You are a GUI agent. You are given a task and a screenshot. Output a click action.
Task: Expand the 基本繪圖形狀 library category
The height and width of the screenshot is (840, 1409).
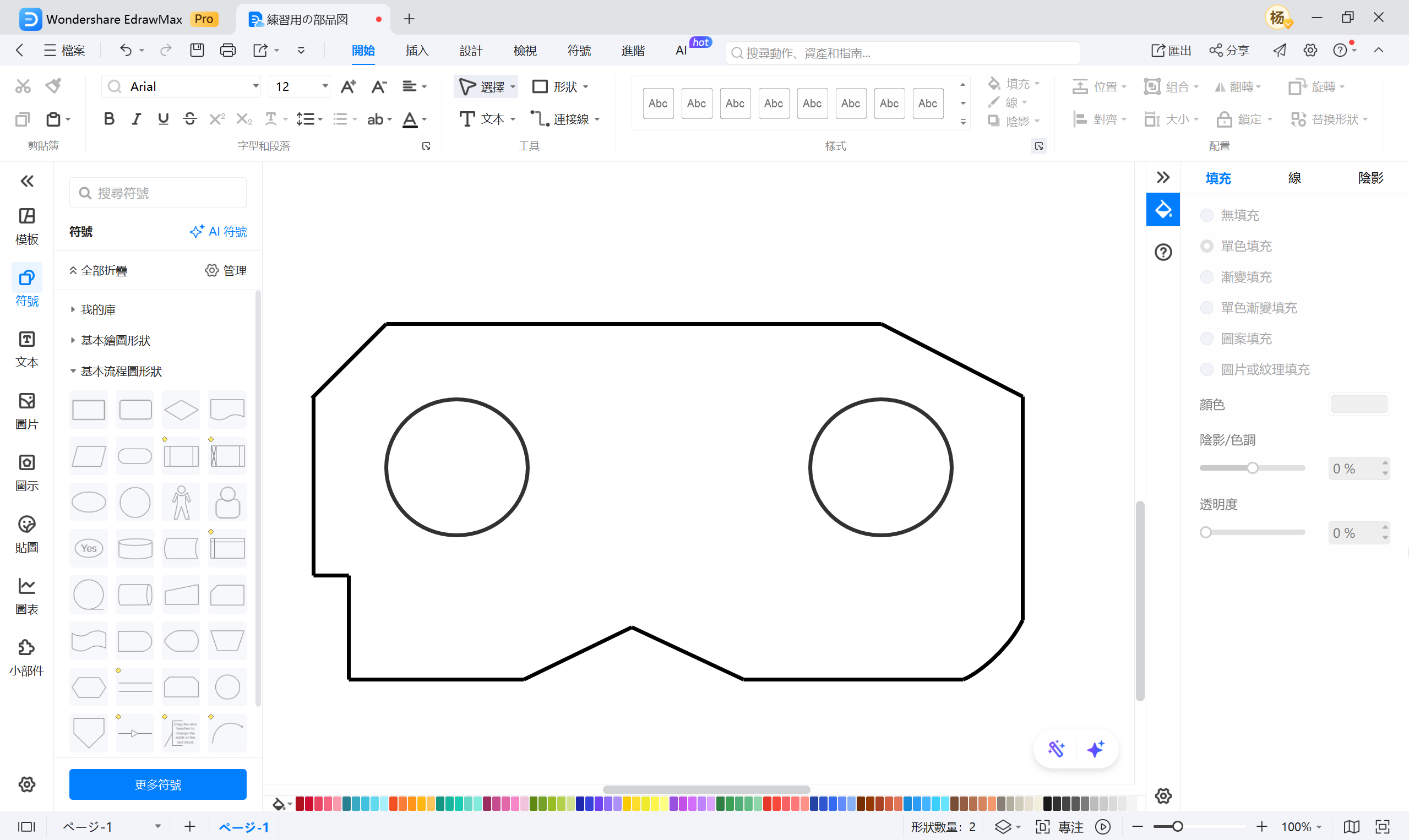point(115,340)
